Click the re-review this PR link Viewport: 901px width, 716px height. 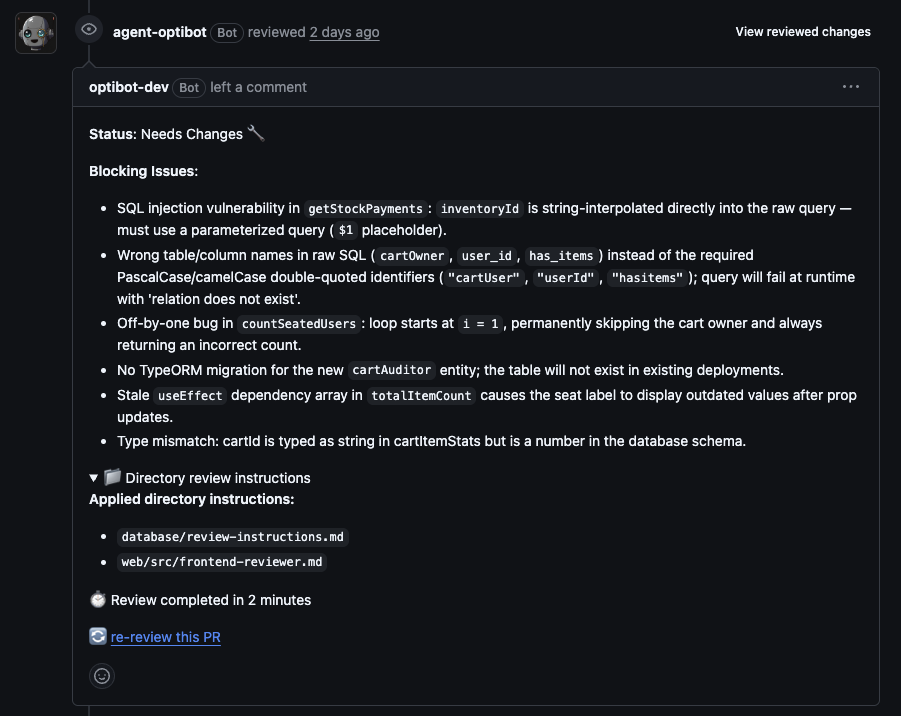tap(165, 637)
